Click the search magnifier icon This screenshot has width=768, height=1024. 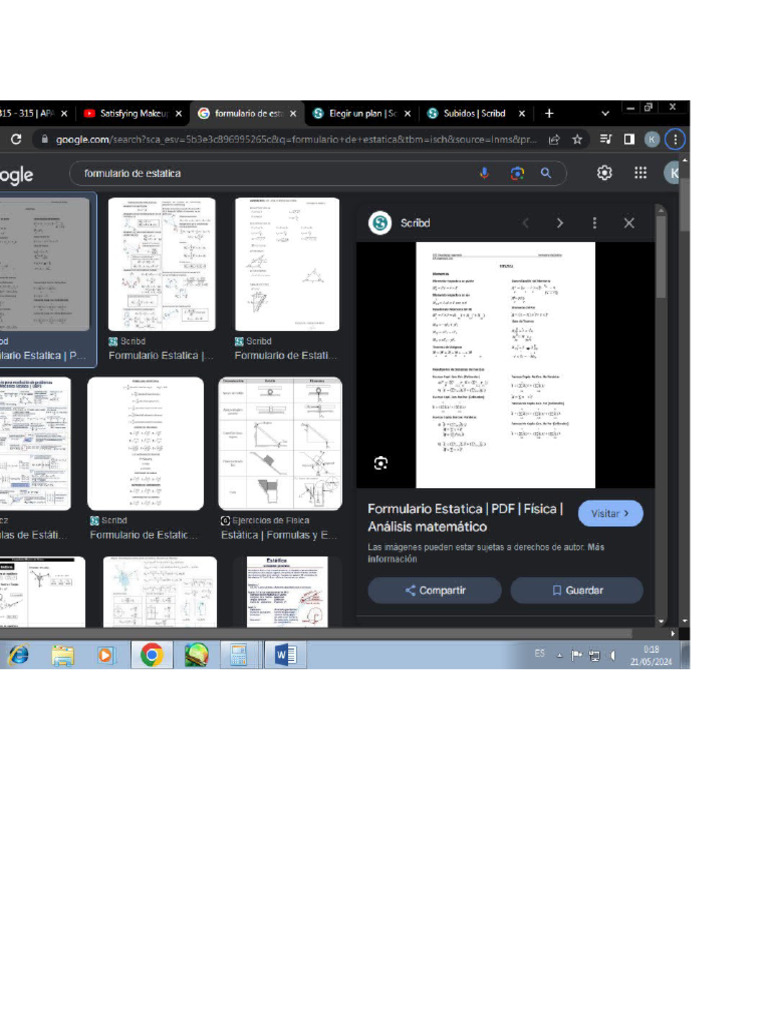(546, 173)
